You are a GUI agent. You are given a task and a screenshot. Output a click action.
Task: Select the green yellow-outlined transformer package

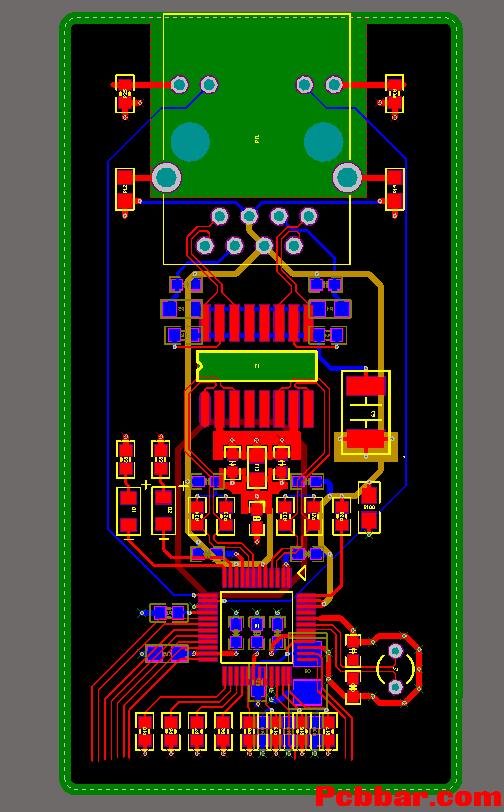[257, 366]
